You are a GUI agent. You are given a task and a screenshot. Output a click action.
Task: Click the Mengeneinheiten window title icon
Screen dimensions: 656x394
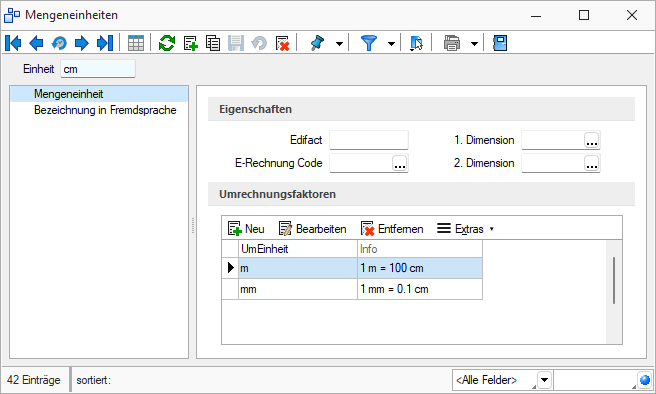point(12,15)
